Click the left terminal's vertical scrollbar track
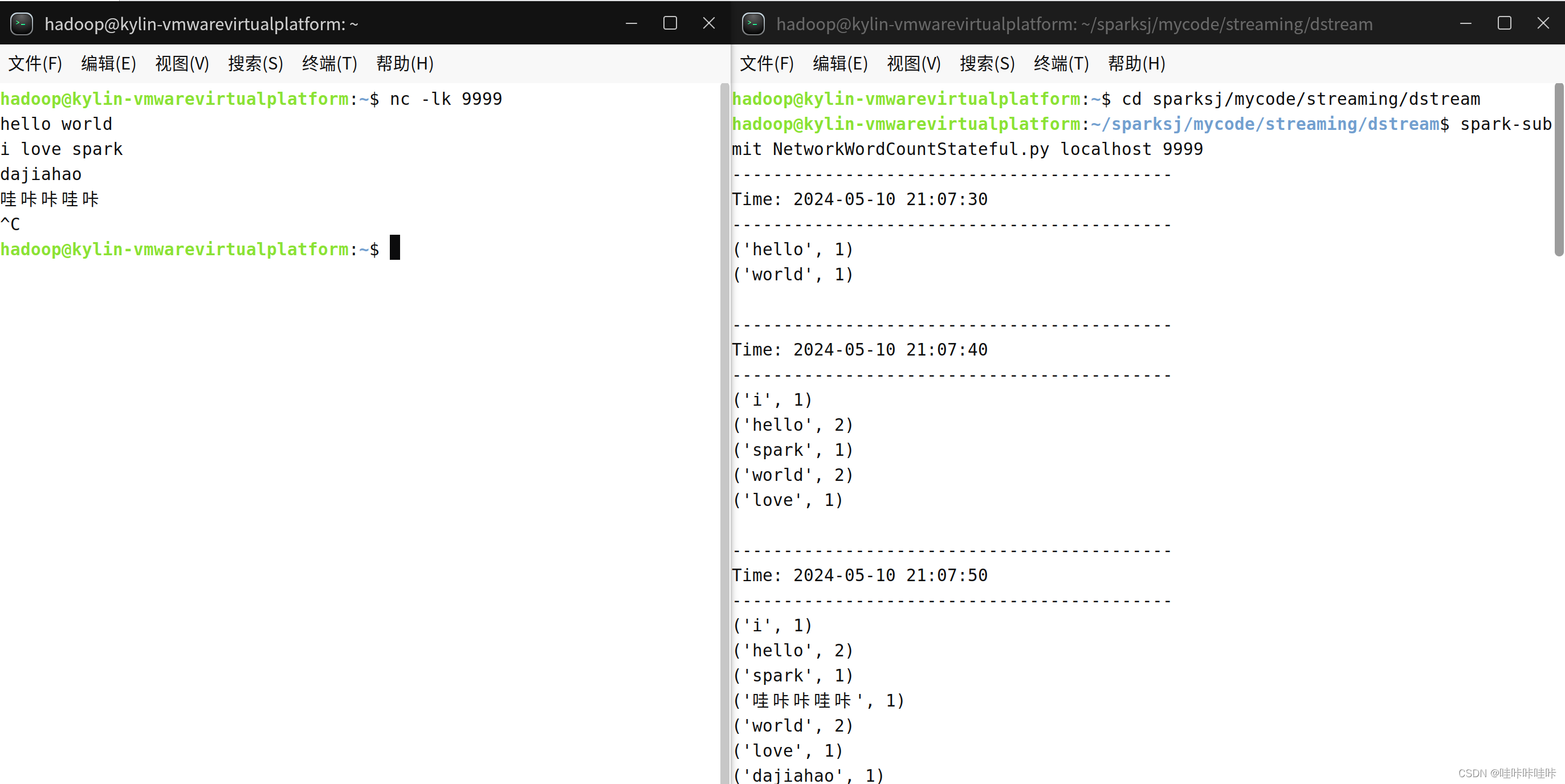Viewport: 1565px width, 784px height. point(724,433)
